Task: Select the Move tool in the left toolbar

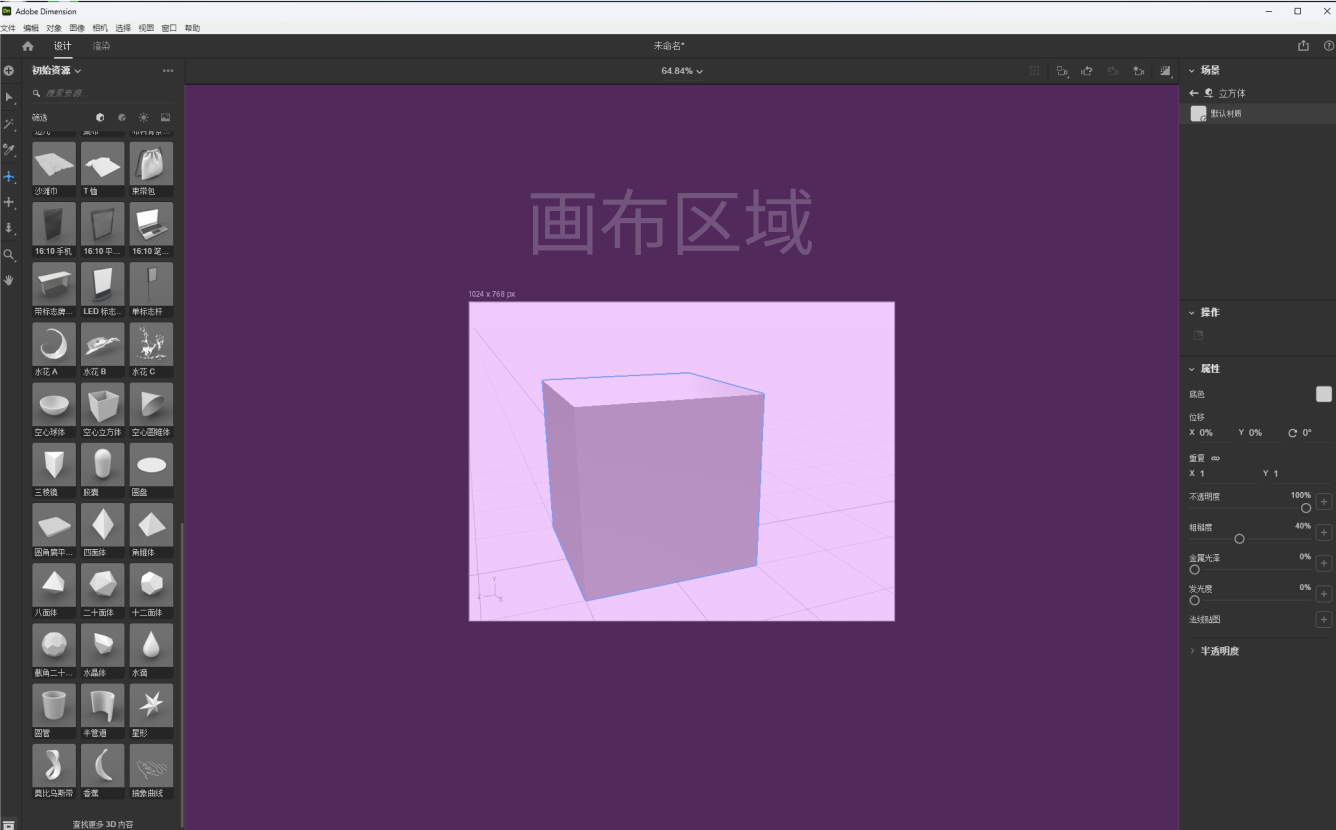Action: coord(9,177)
